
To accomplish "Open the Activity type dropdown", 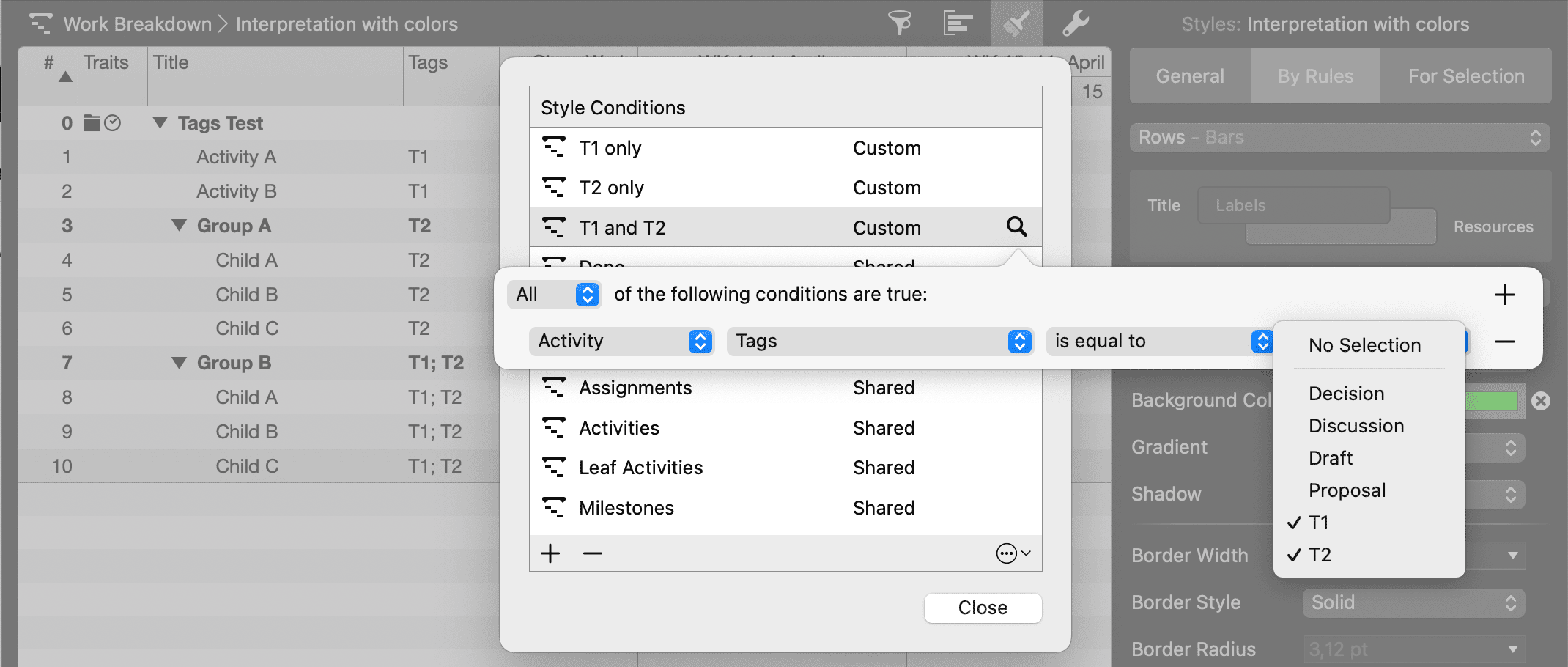I will pos(621,342).
